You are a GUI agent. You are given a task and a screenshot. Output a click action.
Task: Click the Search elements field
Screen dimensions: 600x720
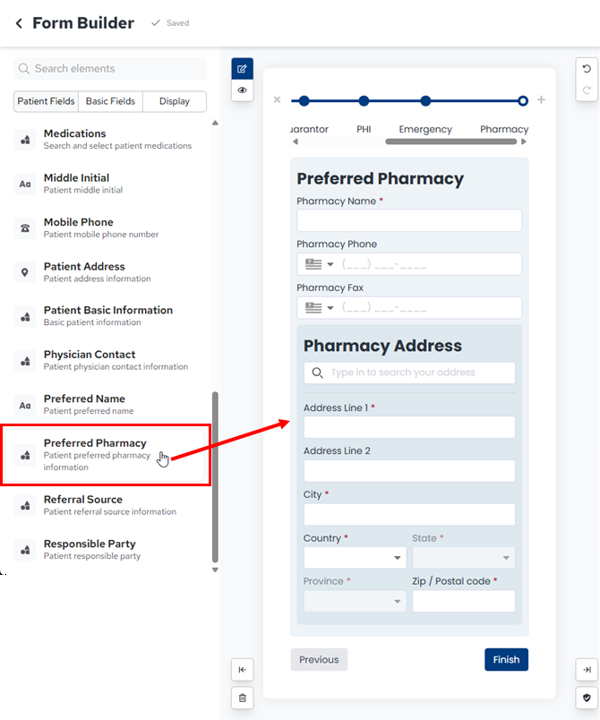(110, 68)
